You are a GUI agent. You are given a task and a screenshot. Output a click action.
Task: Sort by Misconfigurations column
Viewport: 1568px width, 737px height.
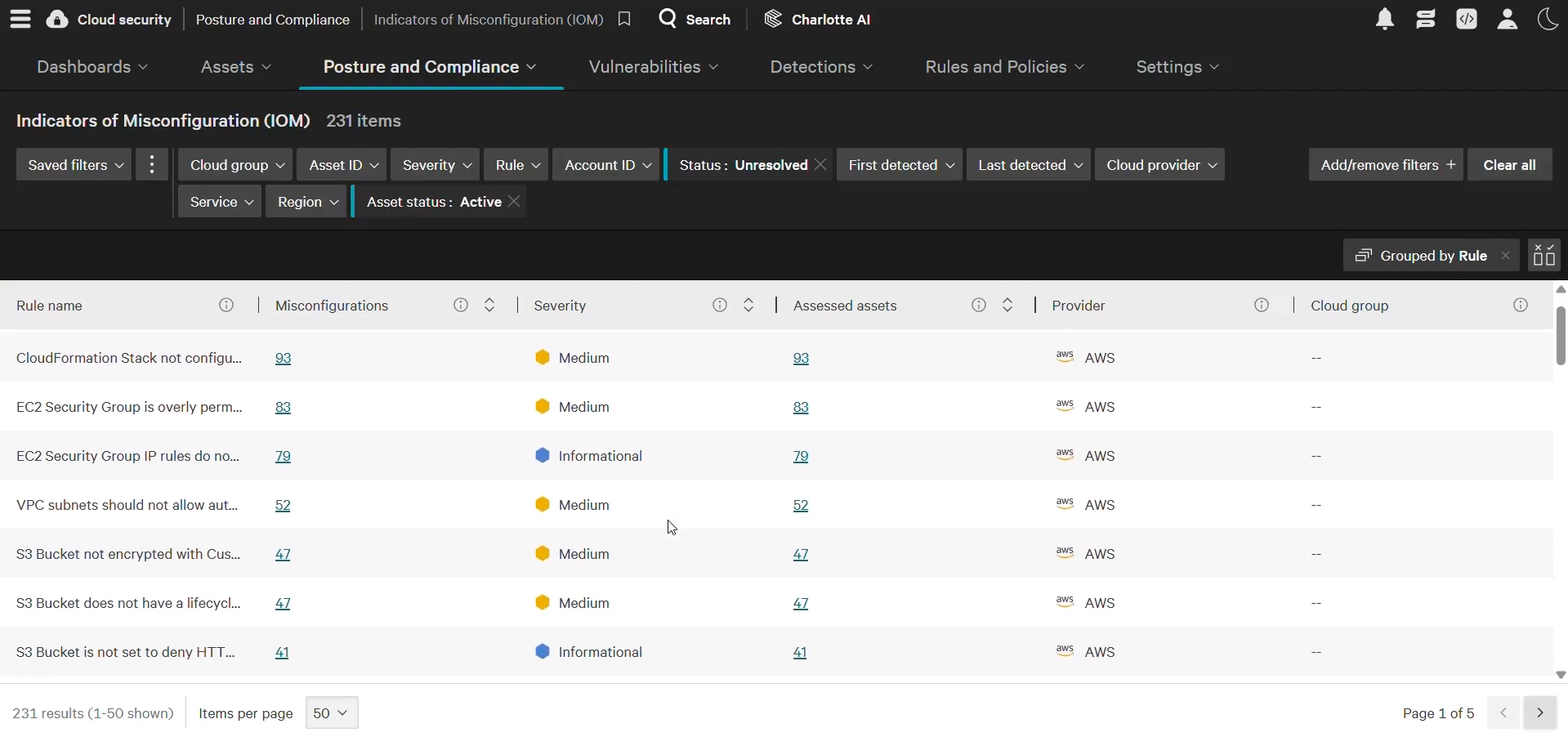[x=489, y=306]
